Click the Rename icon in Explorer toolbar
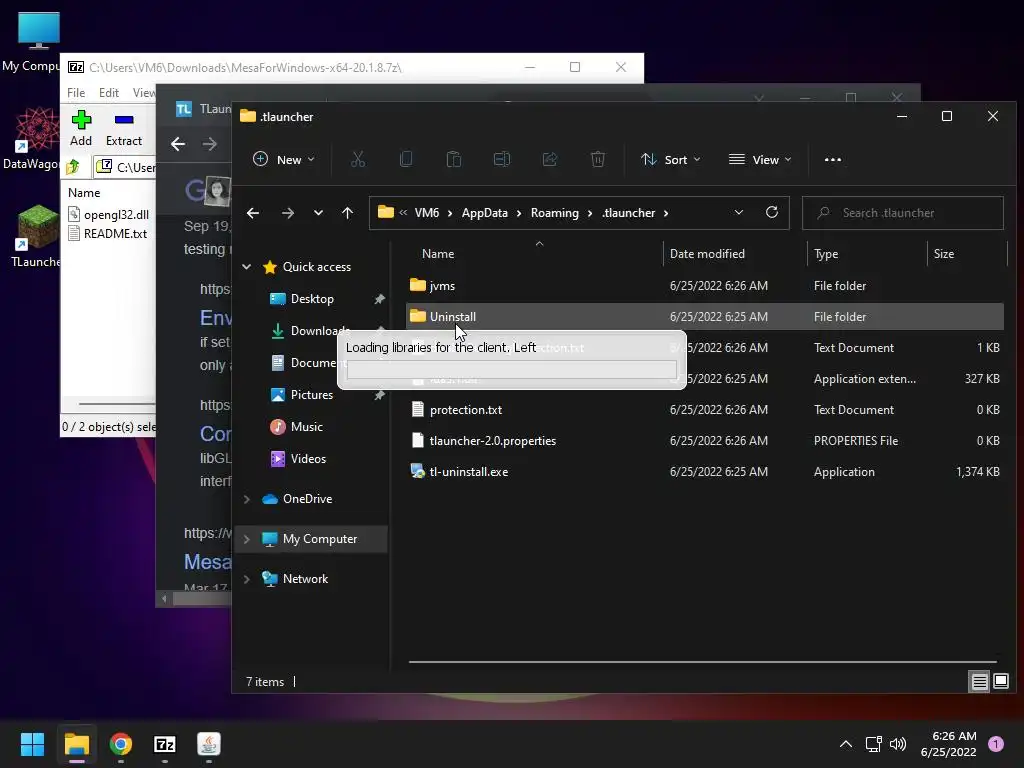 pyautogui.click(x=502, y=159)
